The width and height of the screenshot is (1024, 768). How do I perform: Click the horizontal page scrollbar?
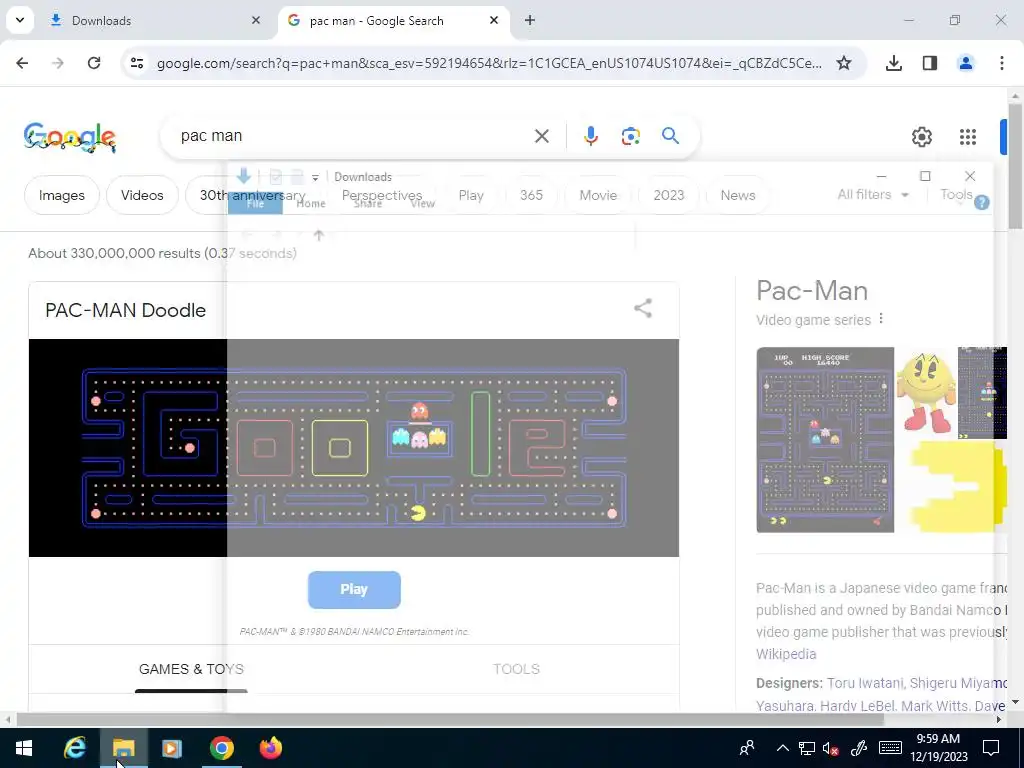[x=451, y=720]
